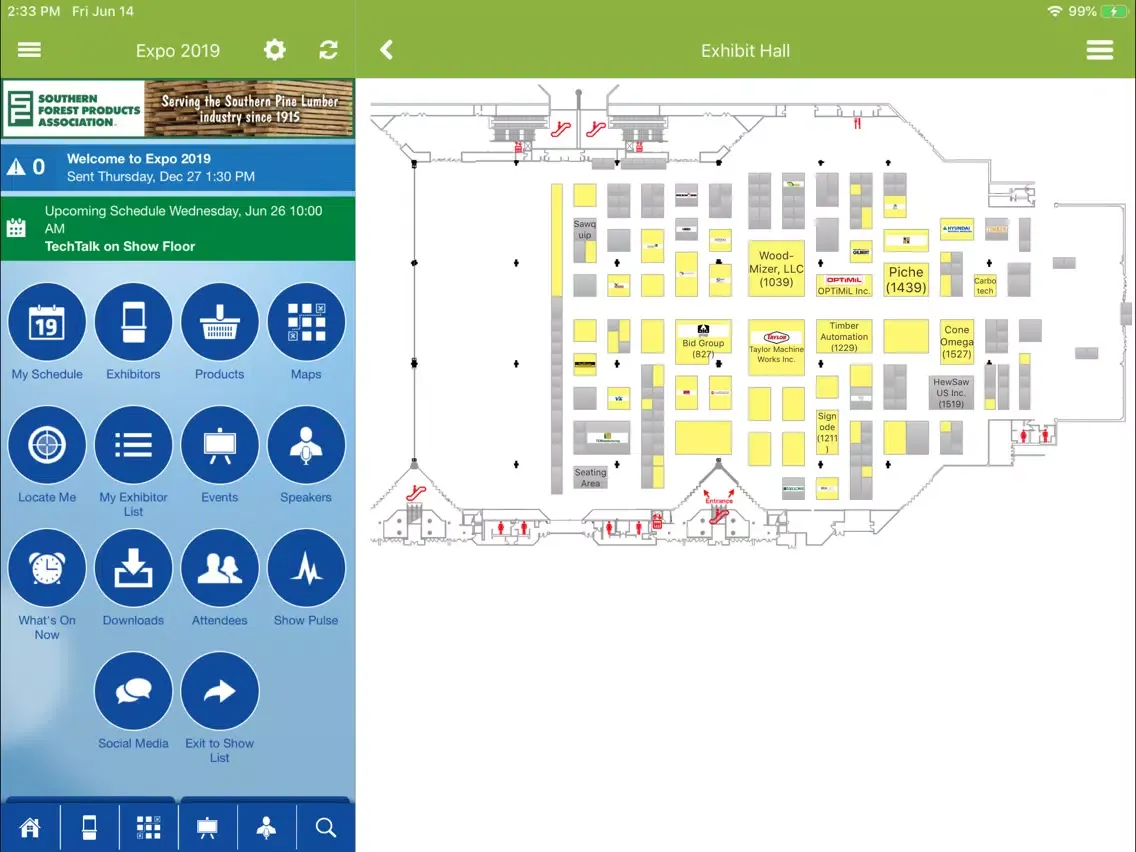
Task: Select Taylor Machine Works Inc. booth
Action: (776, 347)
